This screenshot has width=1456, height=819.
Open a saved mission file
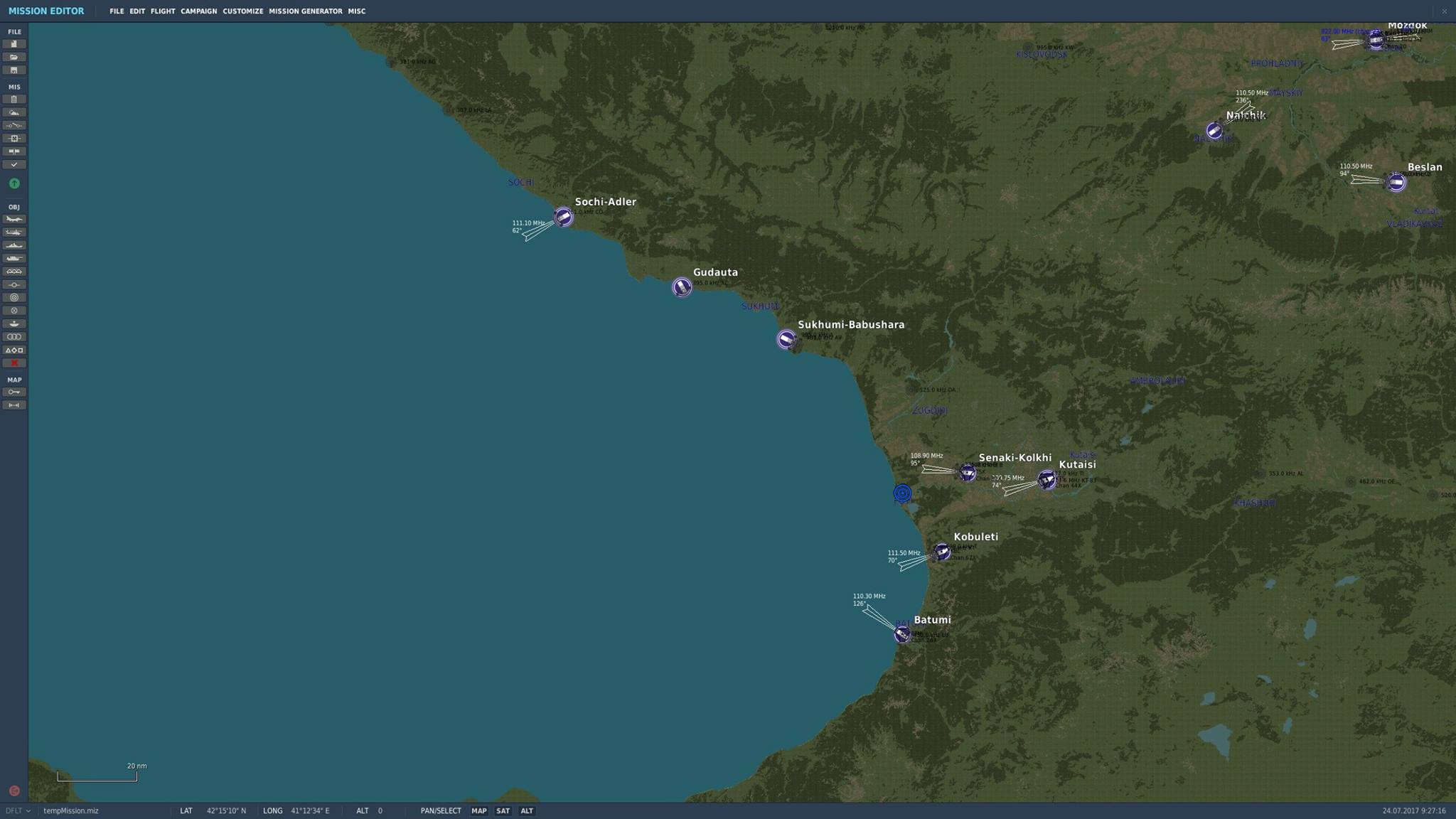coord(14,57)
